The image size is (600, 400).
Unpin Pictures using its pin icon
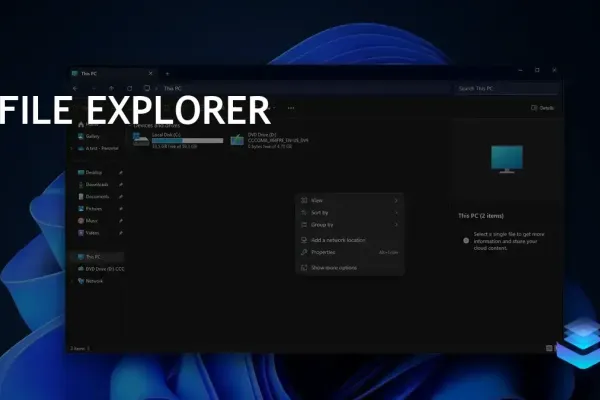pyautogui.click(x=121, y=209)
